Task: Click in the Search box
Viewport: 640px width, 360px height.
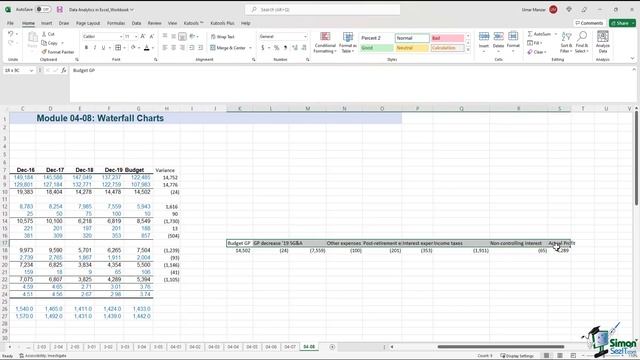Action: pos(322,9)
